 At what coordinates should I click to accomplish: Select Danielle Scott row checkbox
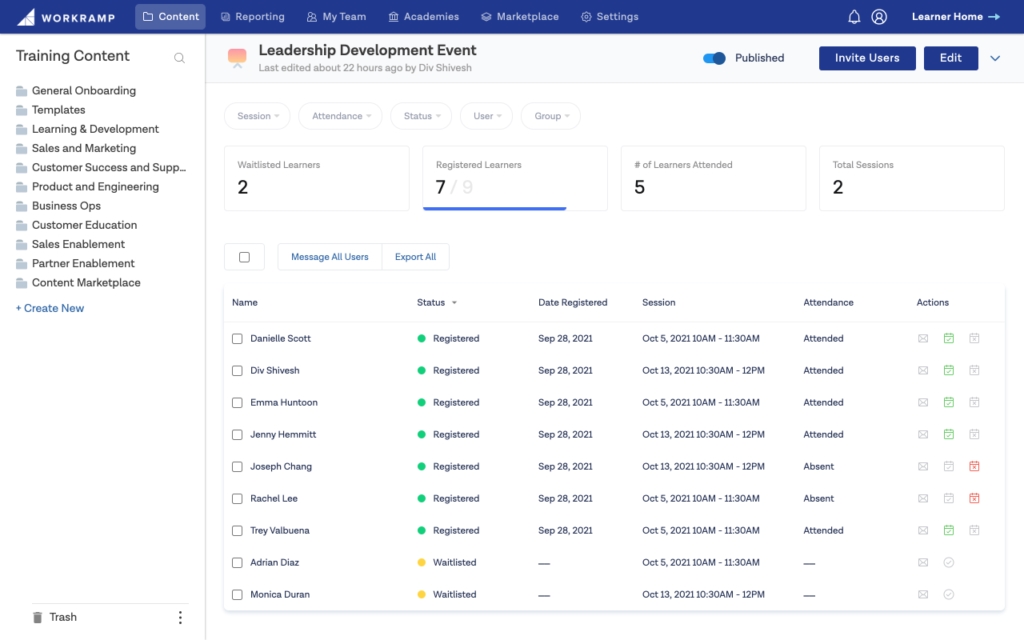(x=237, y=339)
